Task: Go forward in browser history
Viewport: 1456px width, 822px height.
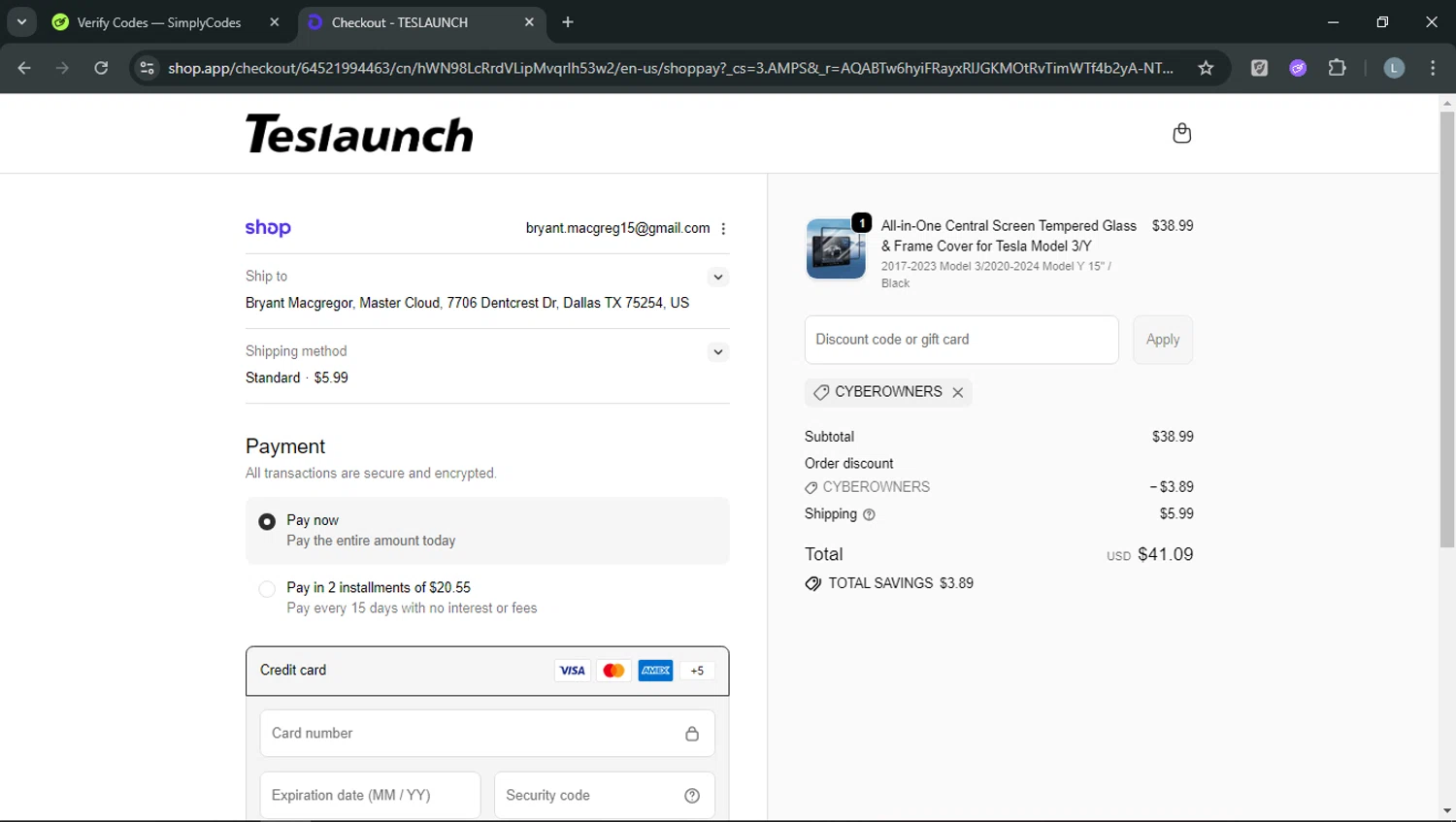Action: click(x=62, y=68)
